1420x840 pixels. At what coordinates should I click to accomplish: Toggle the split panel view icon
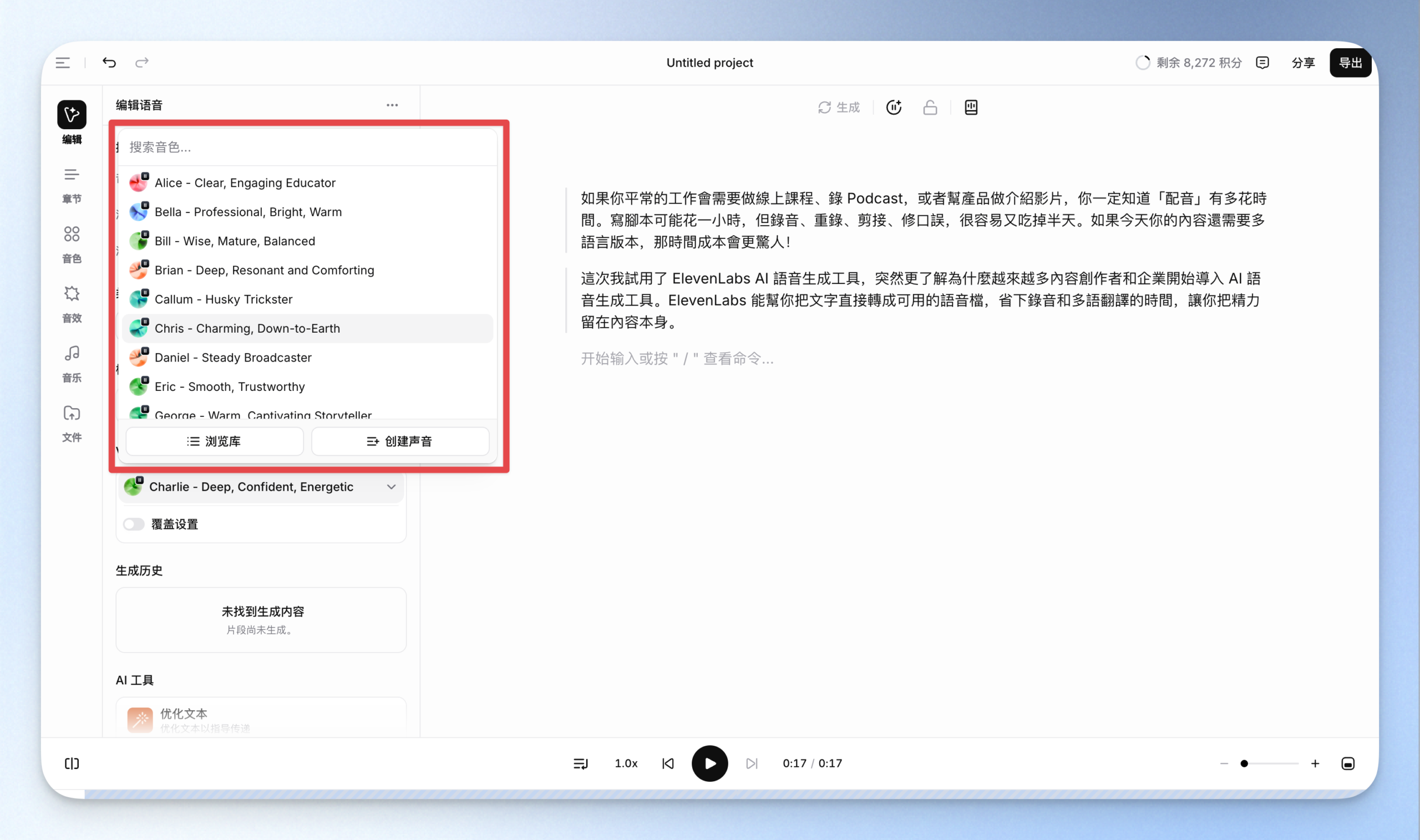(x=72, y=764)
